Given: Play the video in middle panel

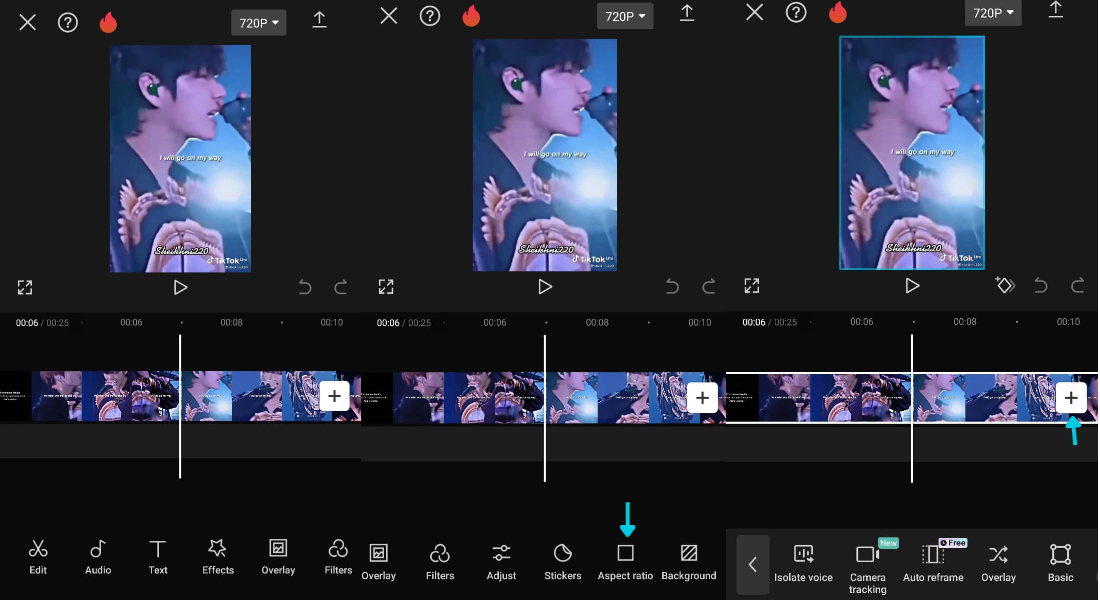Looking at the screenshot, I should pyautogui.click(x=544, y=286).
